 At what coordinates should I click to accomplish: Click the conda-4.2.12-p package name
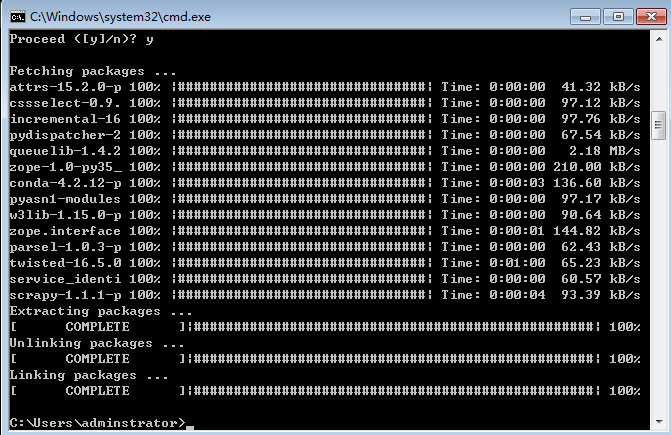tap(65, 183)
